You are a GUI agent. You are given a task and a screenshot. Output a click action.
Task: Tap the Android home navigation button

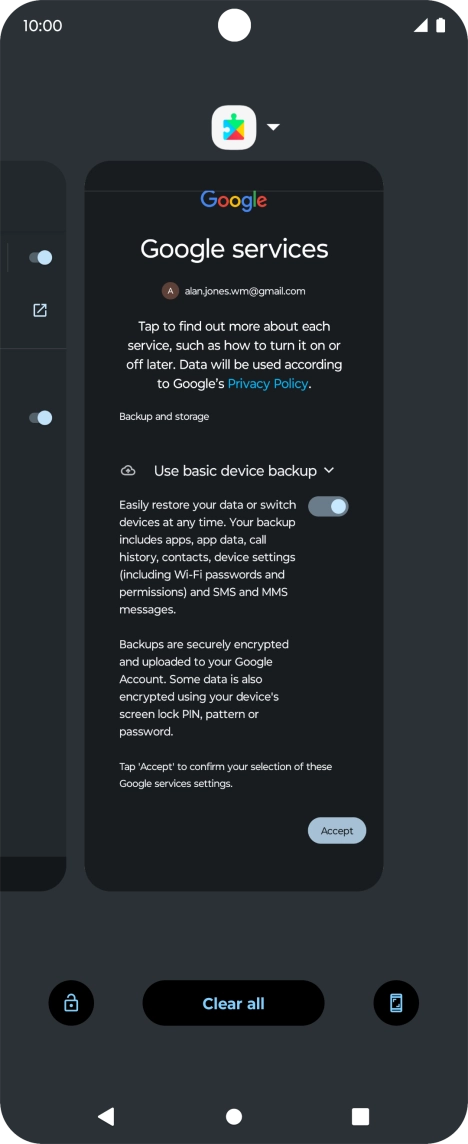tap(234, 1116)
